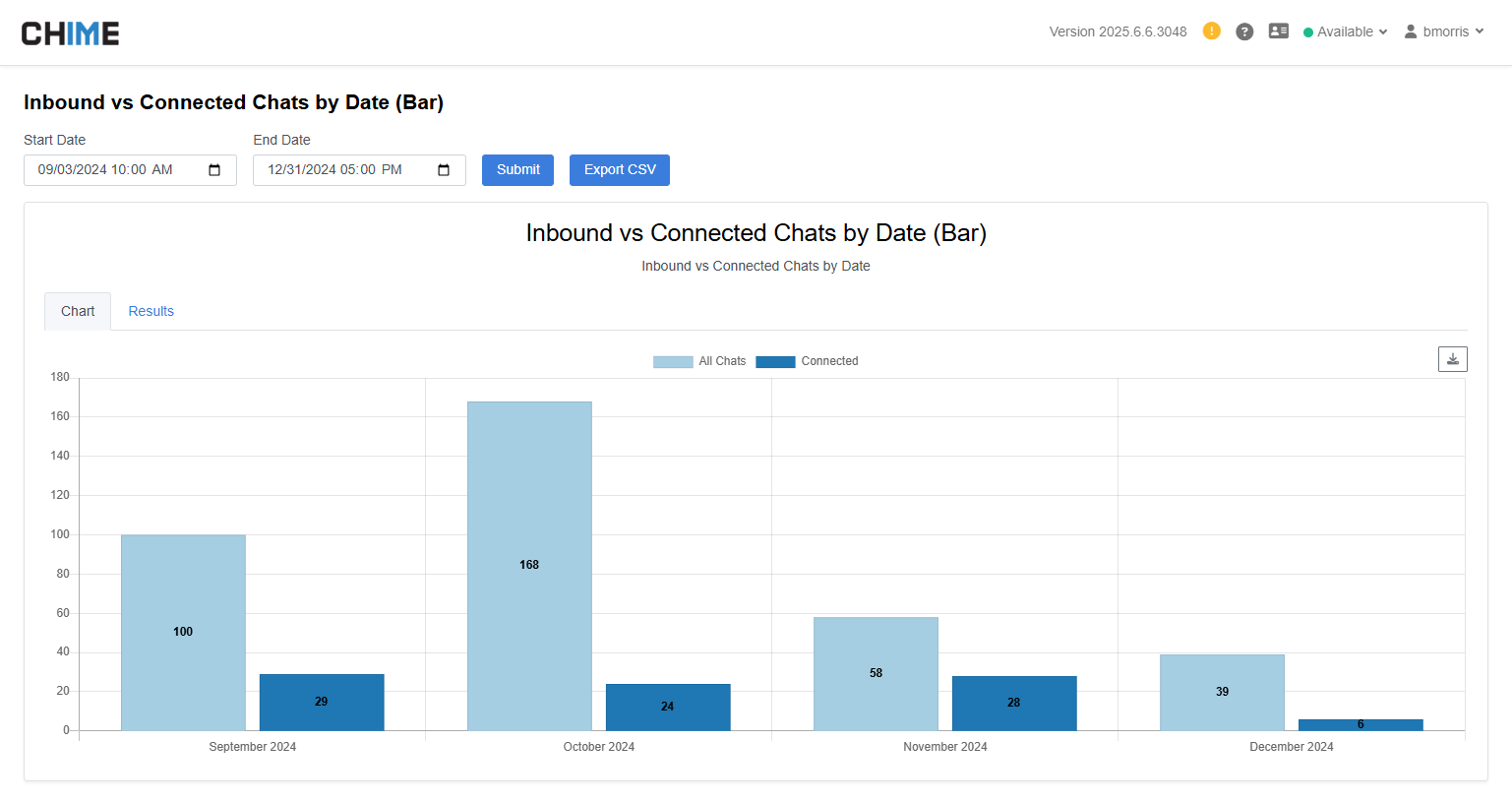Open the contact card icon

pyautogui.click(x=1279, y=31)
